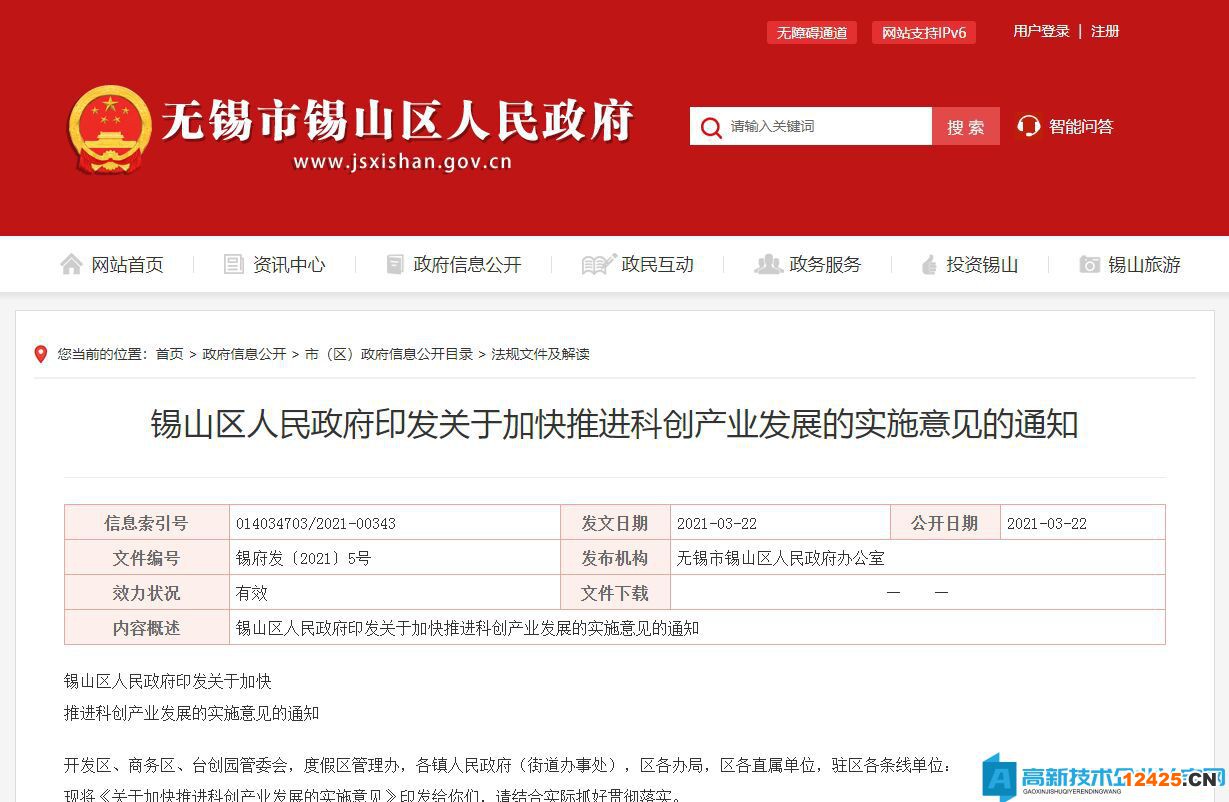Select 法规文件及解读 in the breadcrumb
This screenshot has width=1229, height=802.
point(540,354)
